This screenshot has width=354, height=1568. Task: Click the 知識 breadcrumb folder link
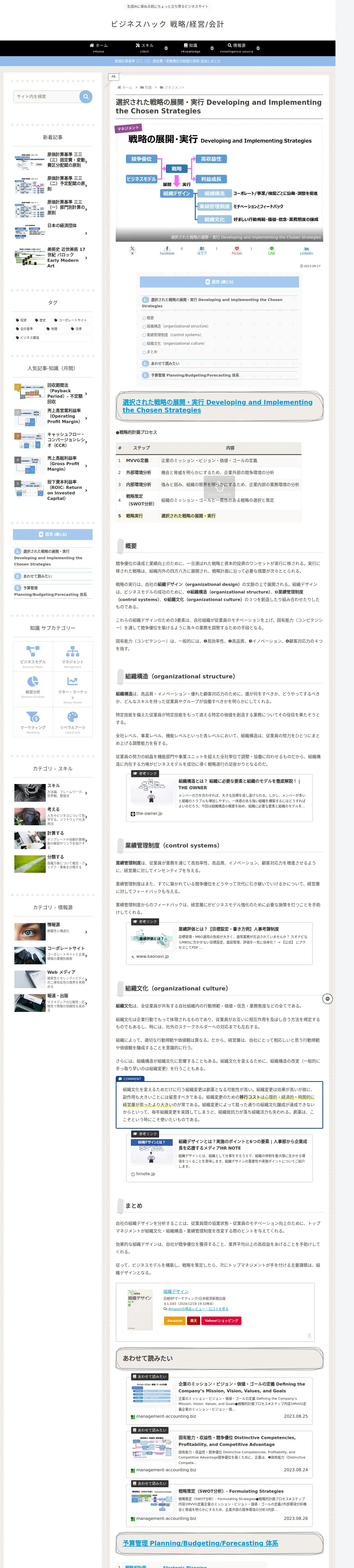(146, 88)
